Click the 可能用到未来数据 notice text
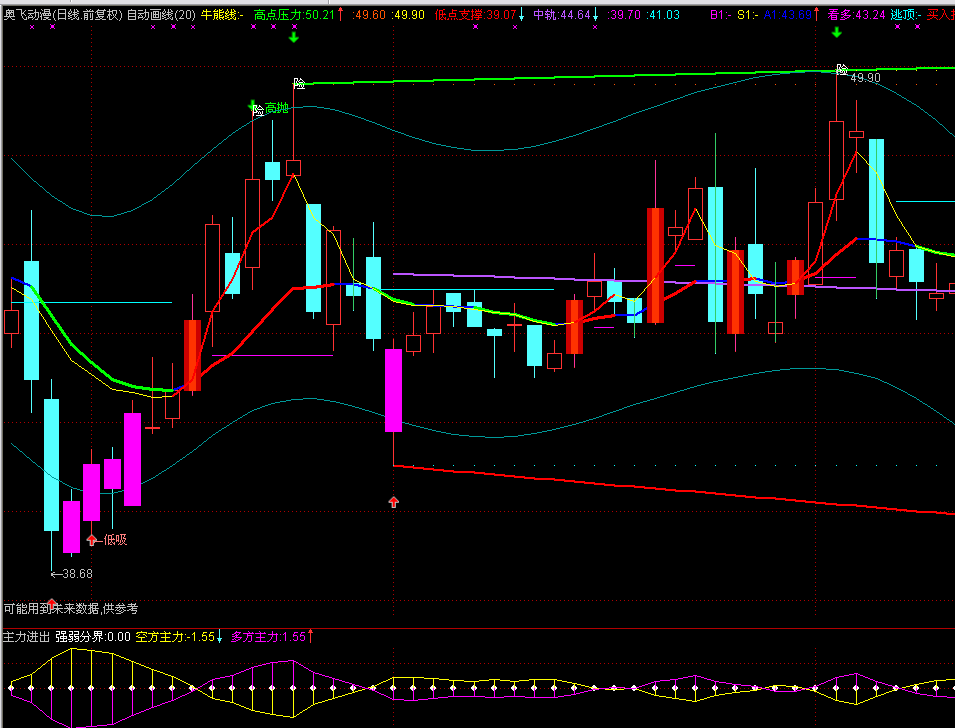The width and height of the screenshot is (955, 728). 70,608
